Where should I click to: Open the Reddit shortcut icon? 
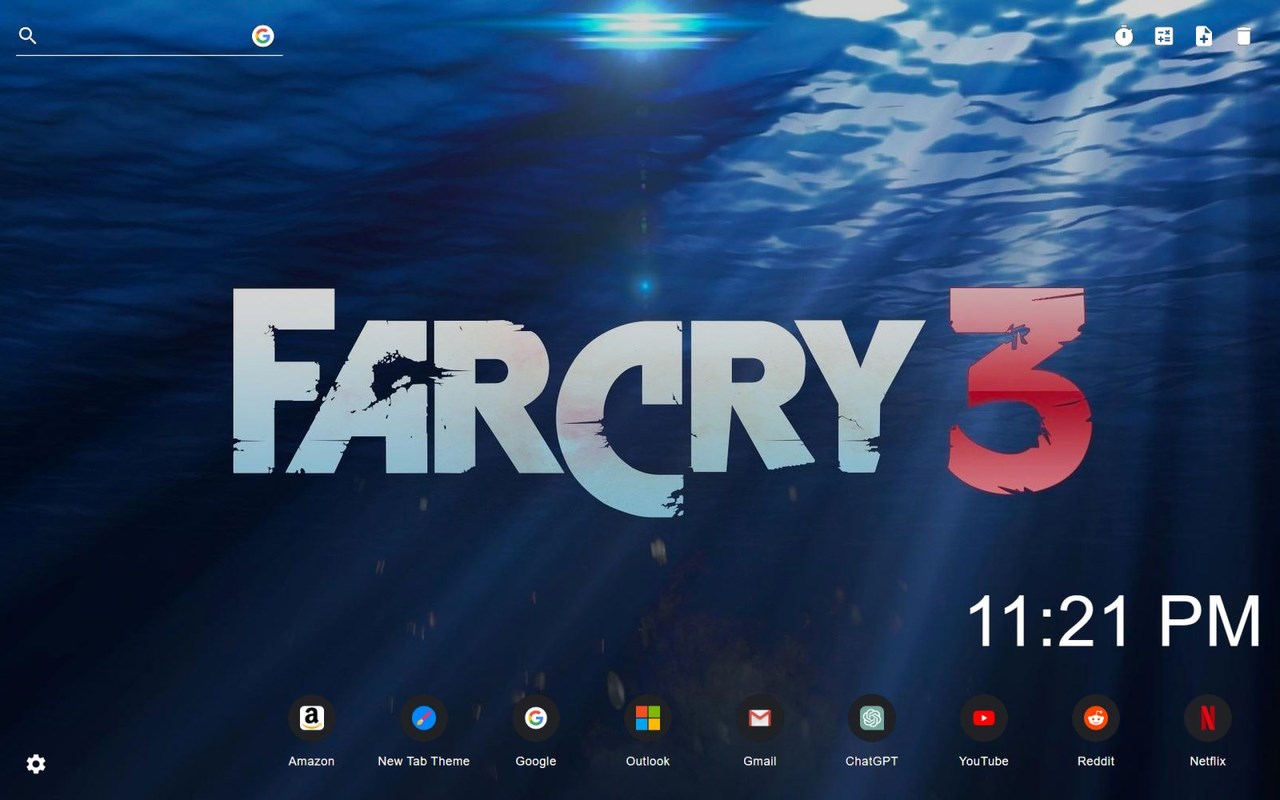pyautogui.click(x=1096, y=718)
